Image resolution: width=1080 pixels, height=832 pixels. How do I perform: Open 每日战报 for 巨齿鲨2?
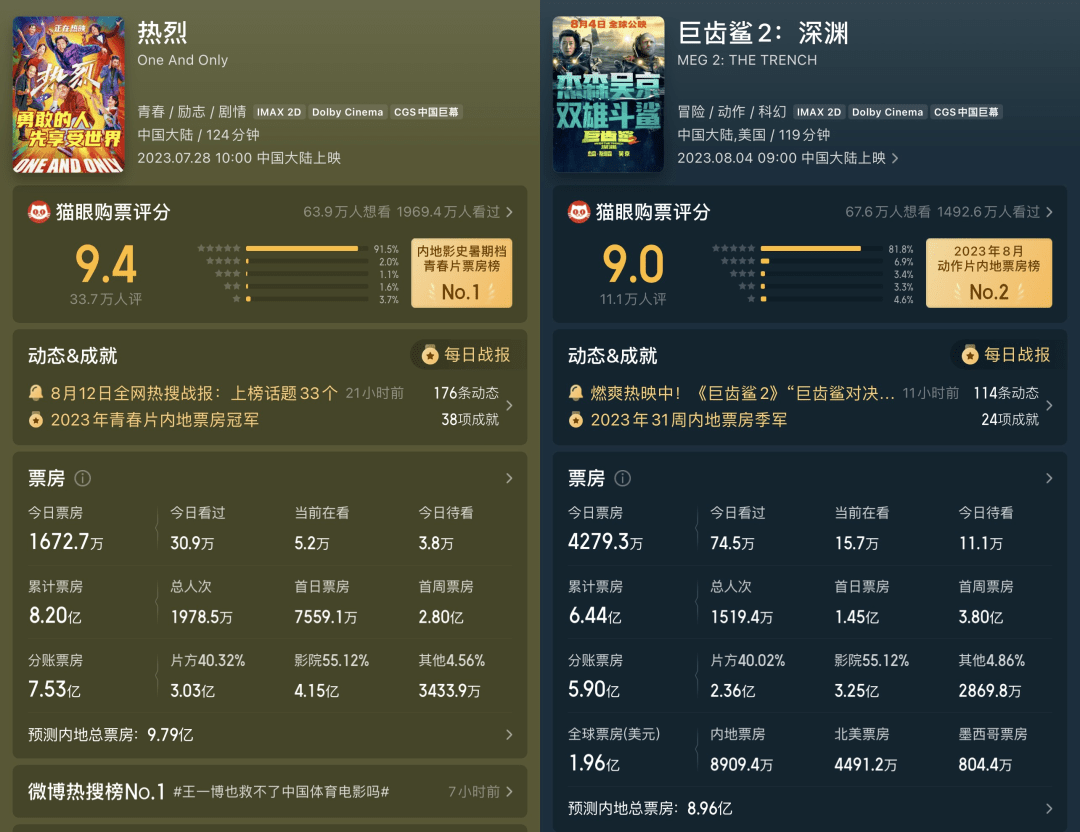[1006, 355]
